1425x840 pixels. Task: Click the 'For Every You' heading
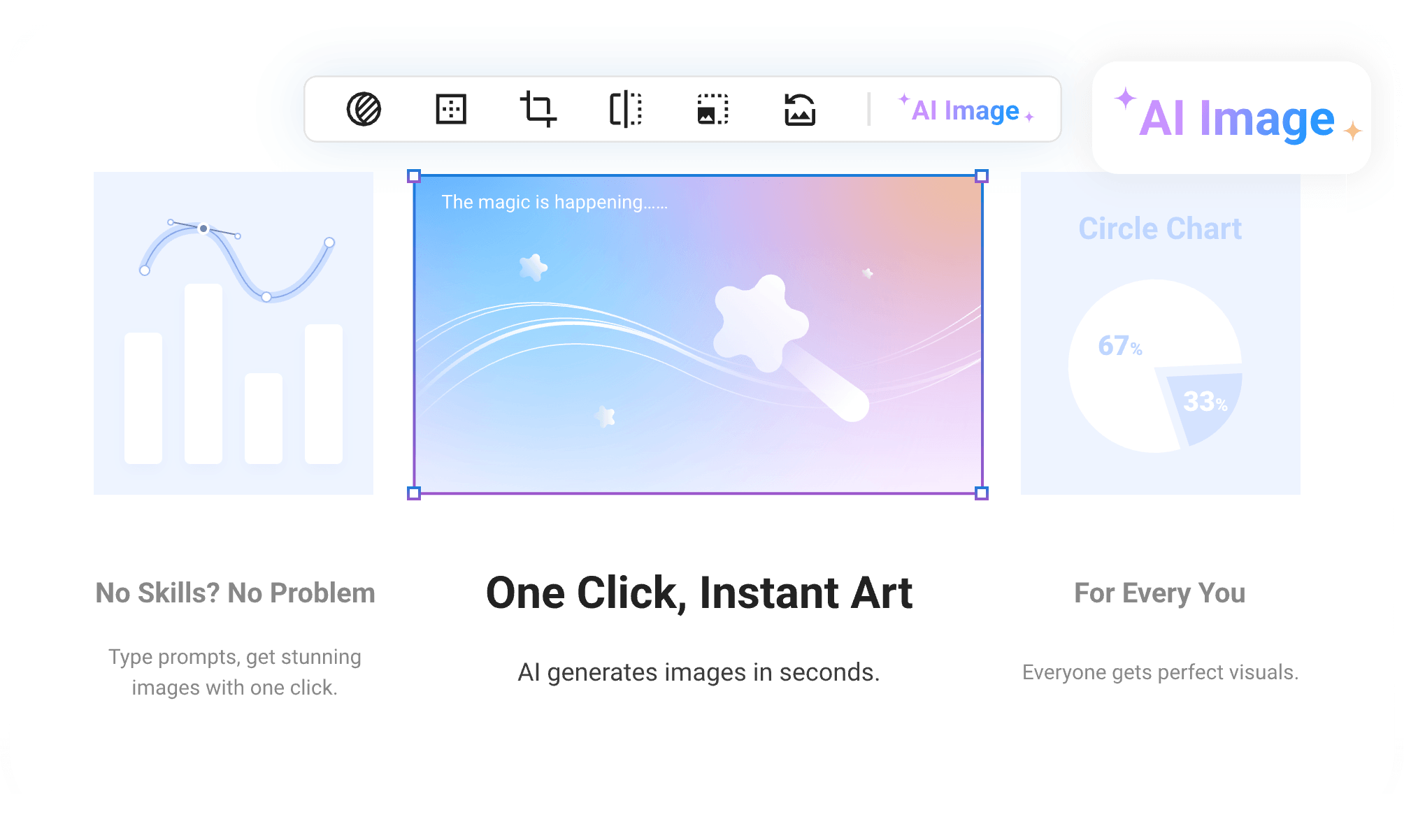click(1159, 593)
